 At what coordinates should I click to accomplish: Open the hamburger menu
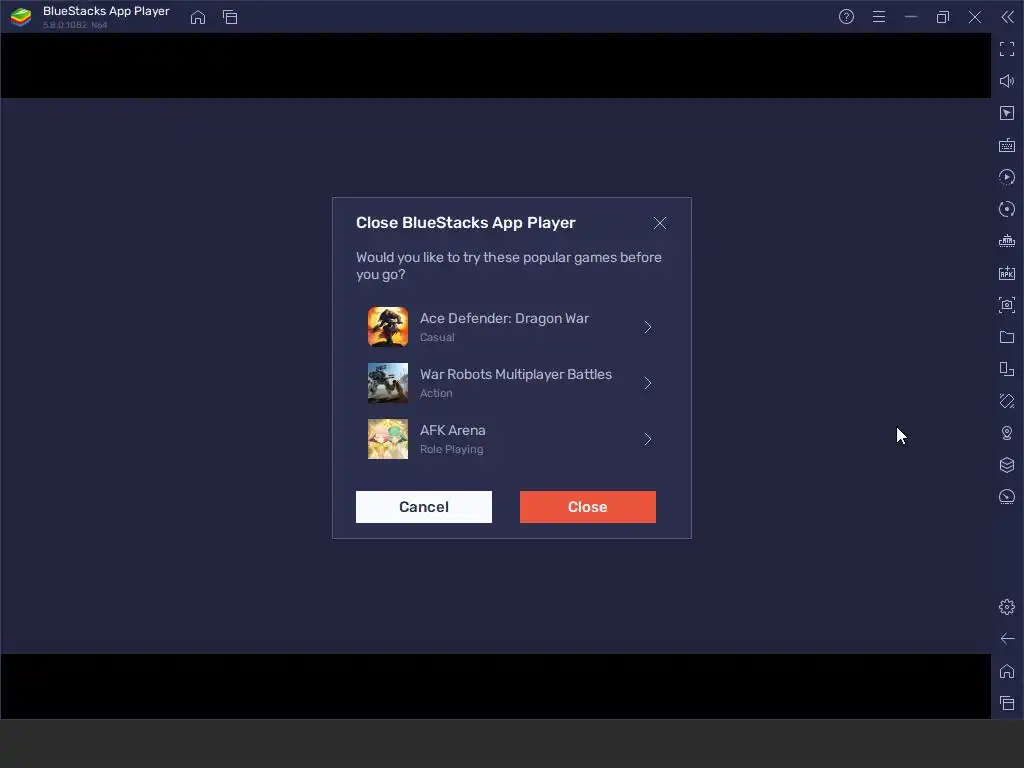tap(879, 17)
